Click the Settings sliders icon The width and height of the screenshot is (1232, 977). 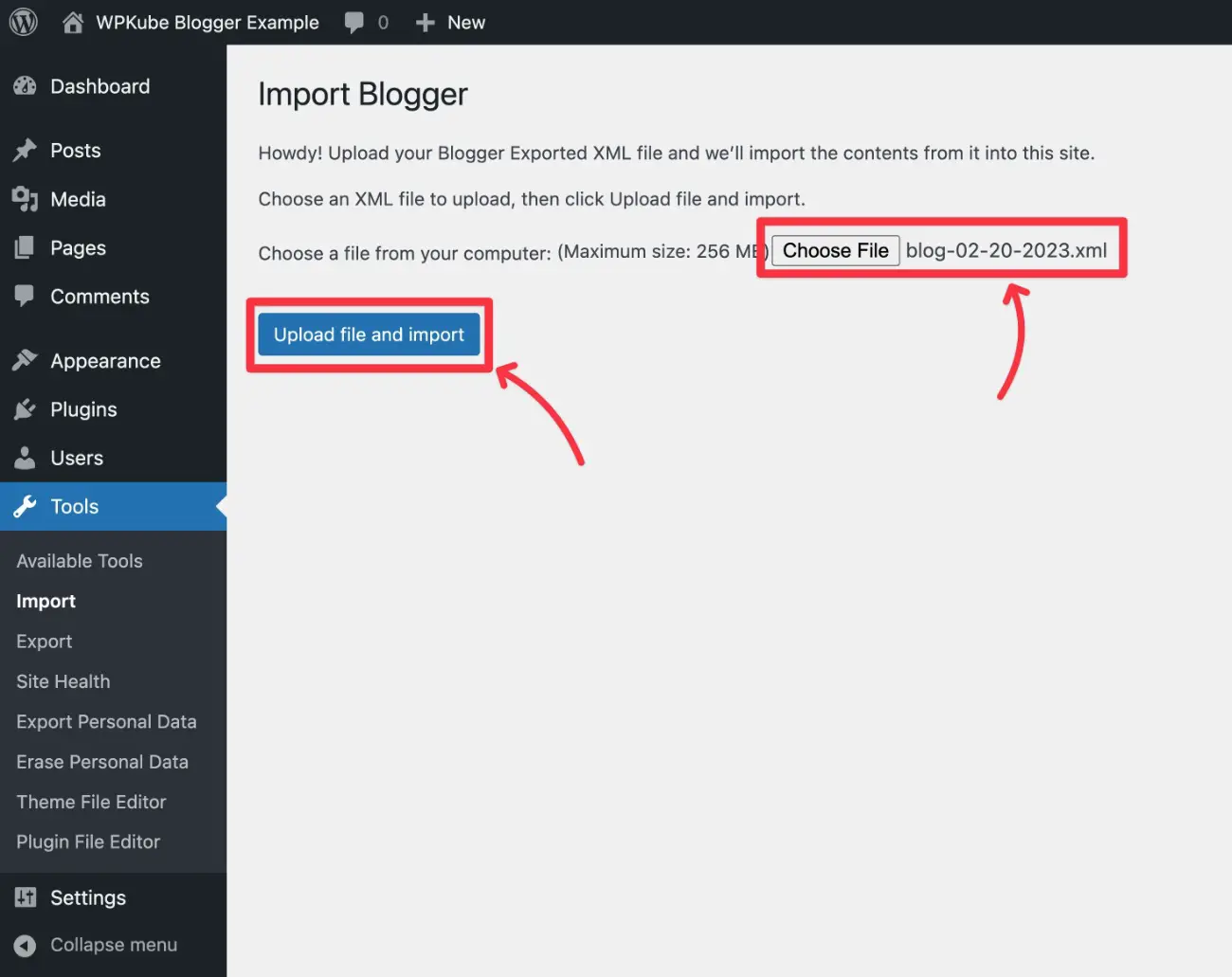(x=25, y=897)
